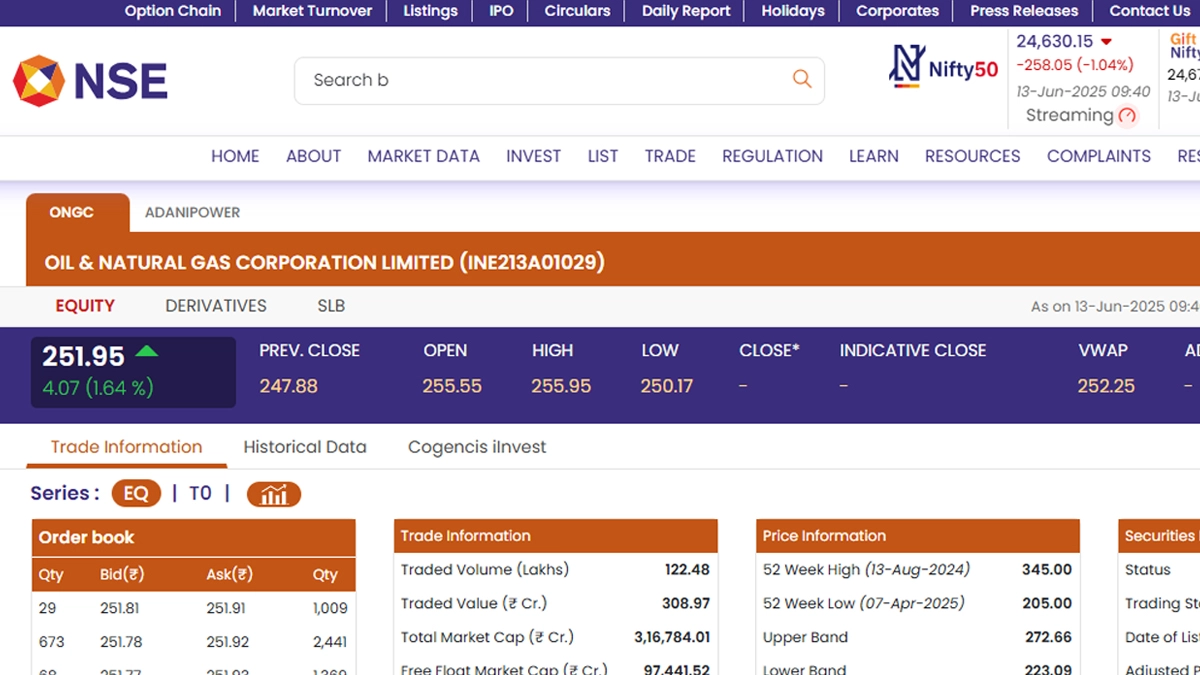Open the DERIVATIVES tab

216,306
